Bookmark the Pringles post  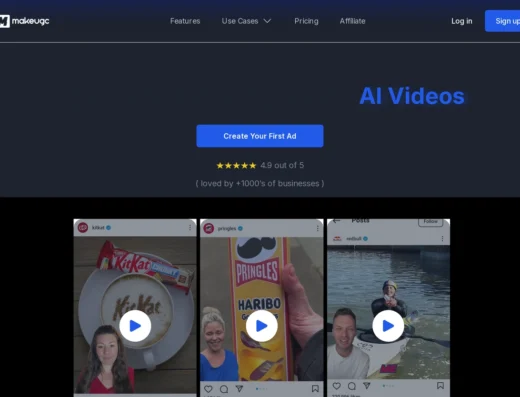tap(315, 389)
